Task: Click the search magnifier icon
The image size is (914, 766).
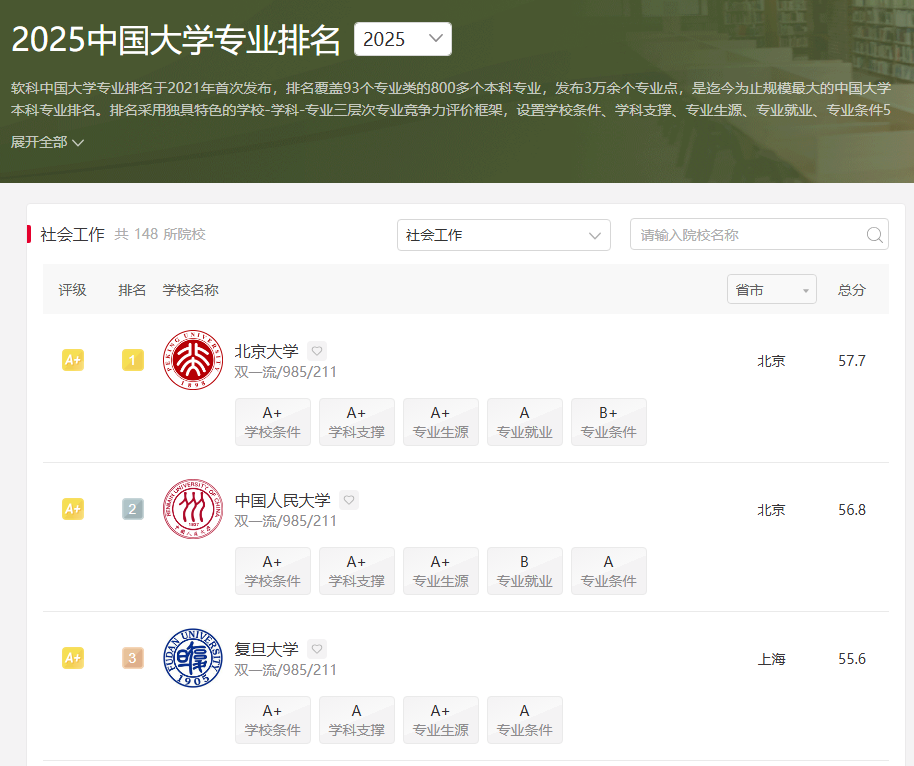Action: pyautogui.click(x=874, y=235)
